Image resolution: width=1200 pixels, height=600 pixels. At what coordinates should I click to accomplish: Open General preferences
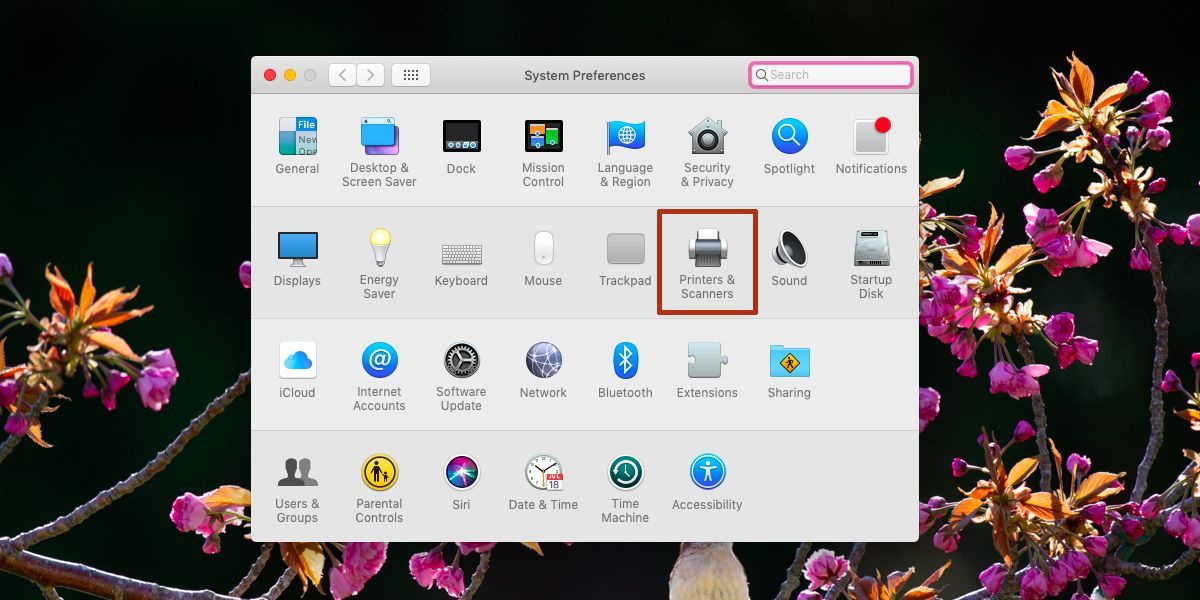tap(297, 146)
